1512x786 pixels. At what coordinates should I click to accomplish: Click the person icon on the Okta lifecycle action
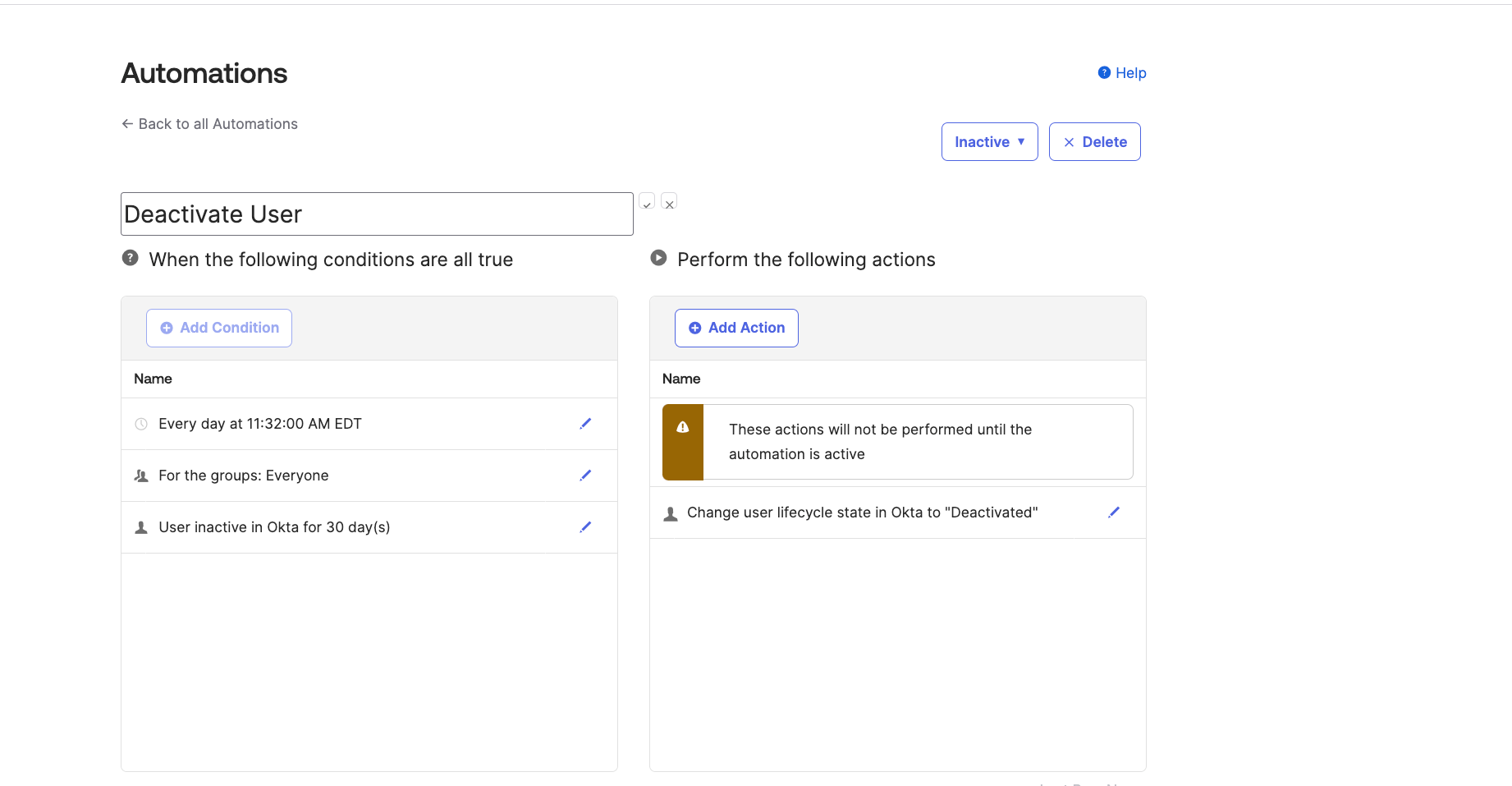tap(671, 513)
